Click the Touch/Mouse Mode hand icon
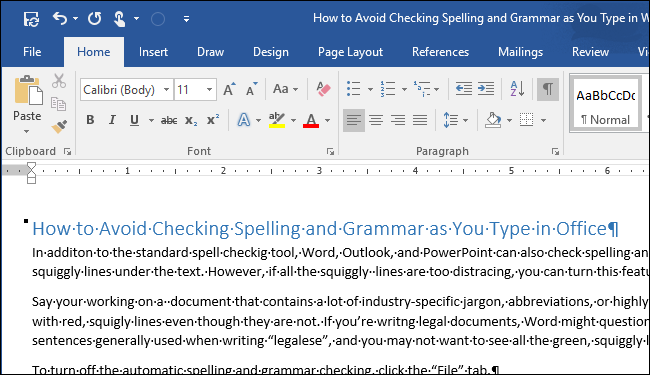 click(119, 19)
